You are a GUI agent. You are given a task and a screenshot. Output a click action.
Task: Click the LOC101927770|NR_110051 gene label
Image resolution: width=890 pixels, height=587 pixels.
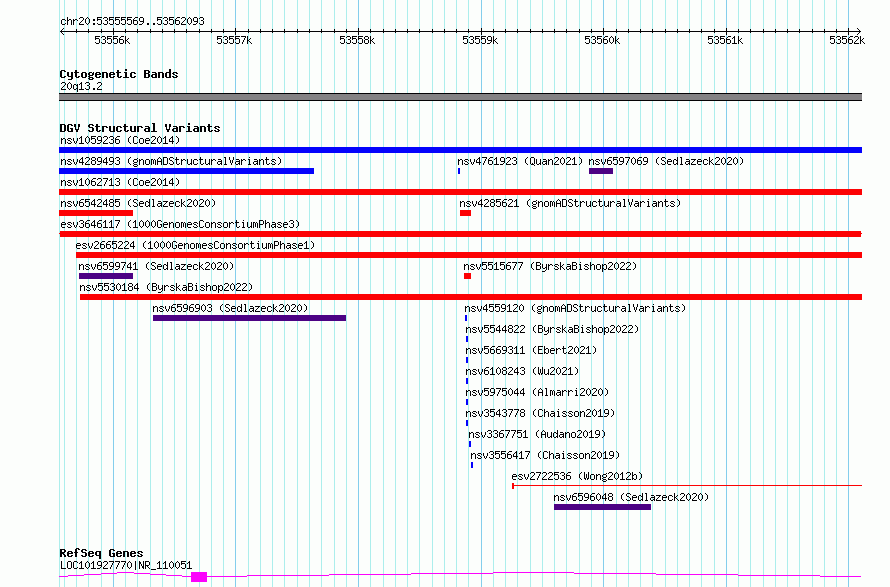pyautogui.click(x=126, y=565)
